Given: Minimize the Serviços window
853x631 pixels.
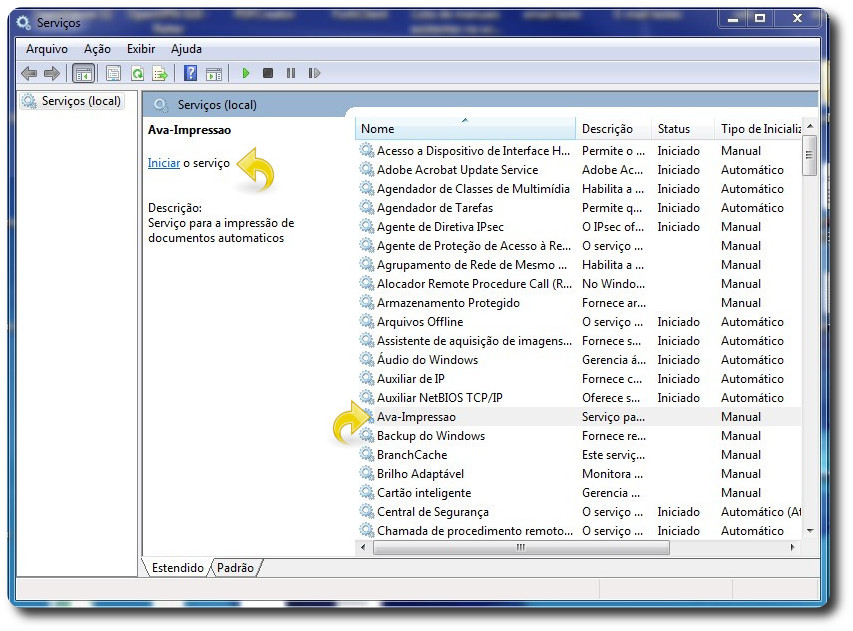Looking at the screenshot, I should (x=733, y=19).
